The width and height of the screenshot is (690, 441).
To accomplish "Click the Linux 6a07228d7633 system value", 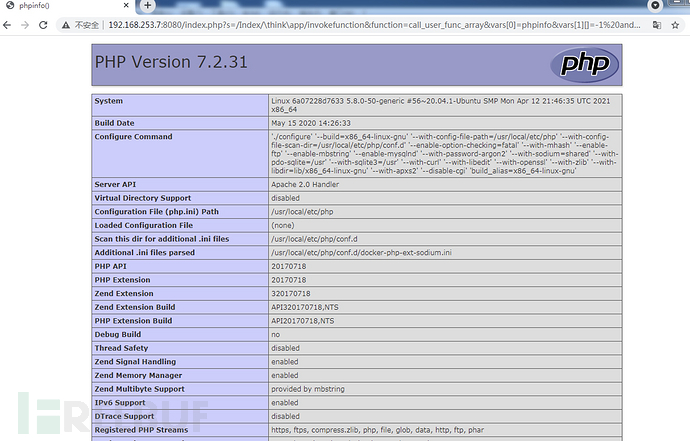I will click(440, 105).
